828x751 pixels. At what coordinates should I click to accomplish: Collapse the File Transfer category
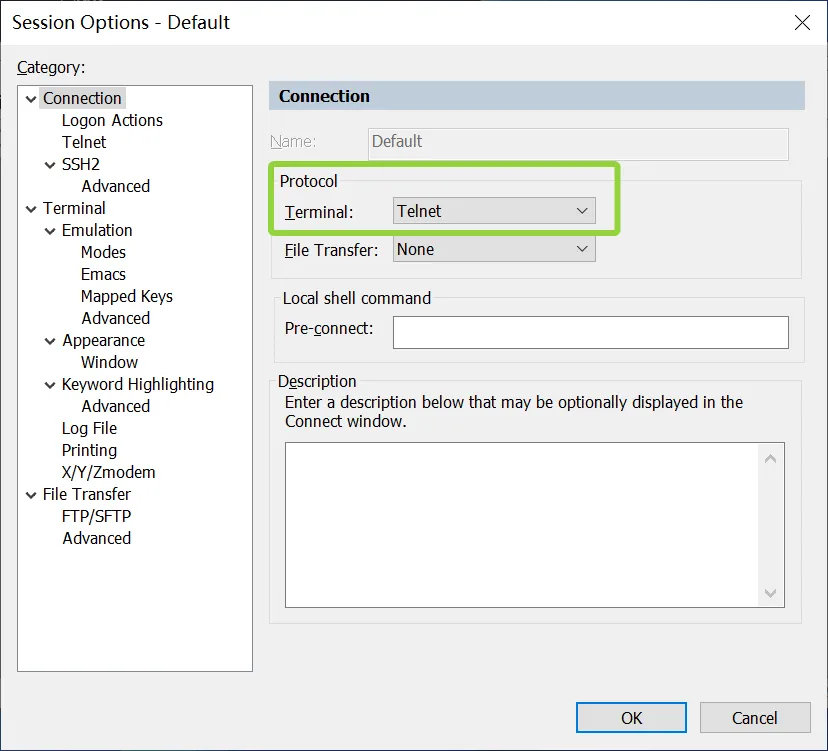[x=31, y=494]
